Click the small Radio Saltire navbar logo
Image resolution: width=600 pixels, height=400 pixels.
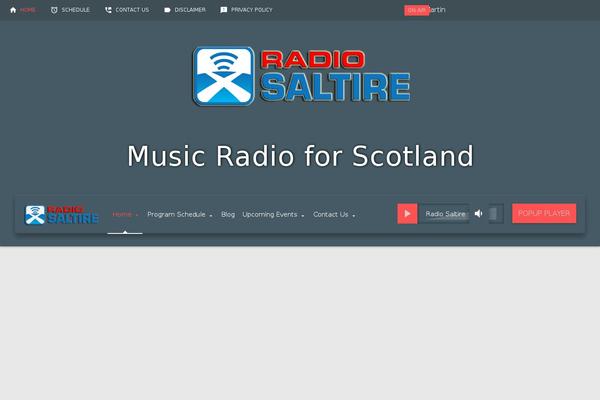click(x=62, y=215)
